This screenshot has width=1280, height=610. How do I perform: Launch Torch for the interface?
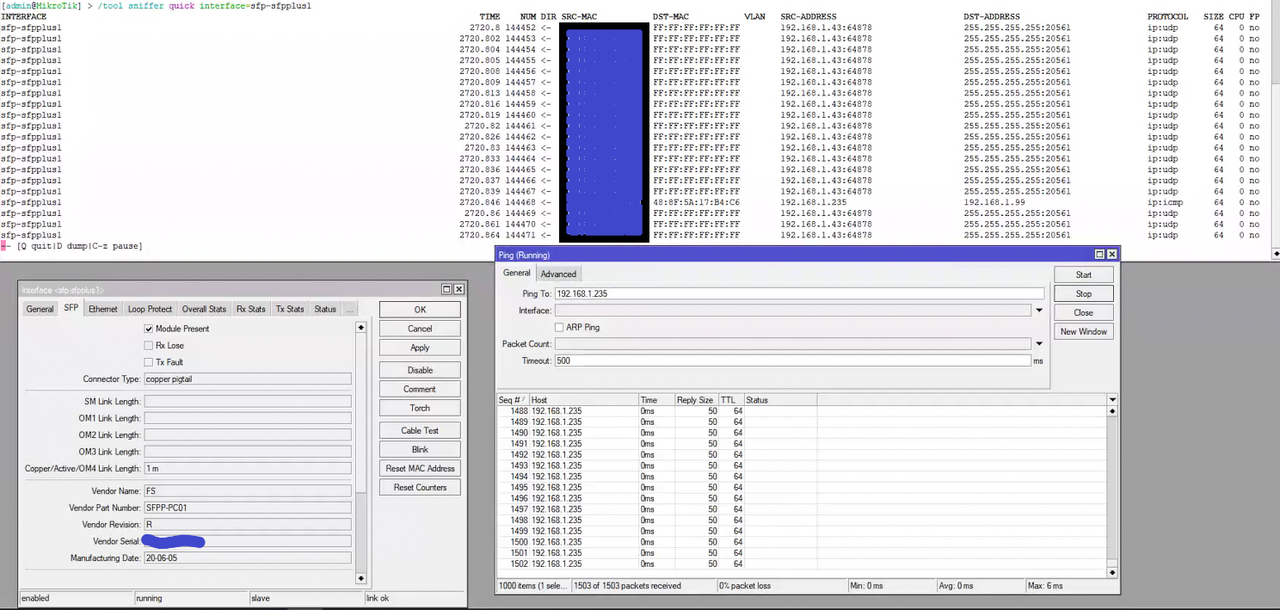(x=420, y=408)
